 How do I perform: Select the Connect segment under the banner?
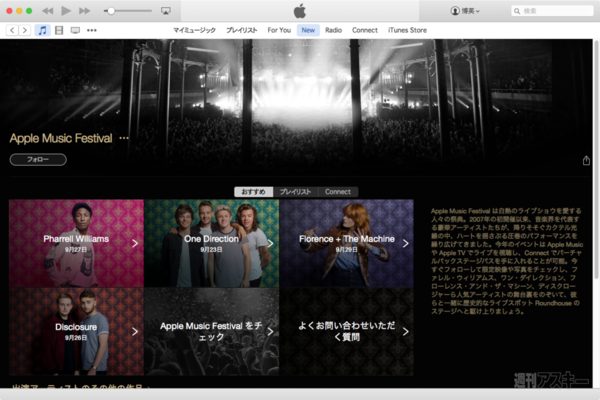pos(338,192)
